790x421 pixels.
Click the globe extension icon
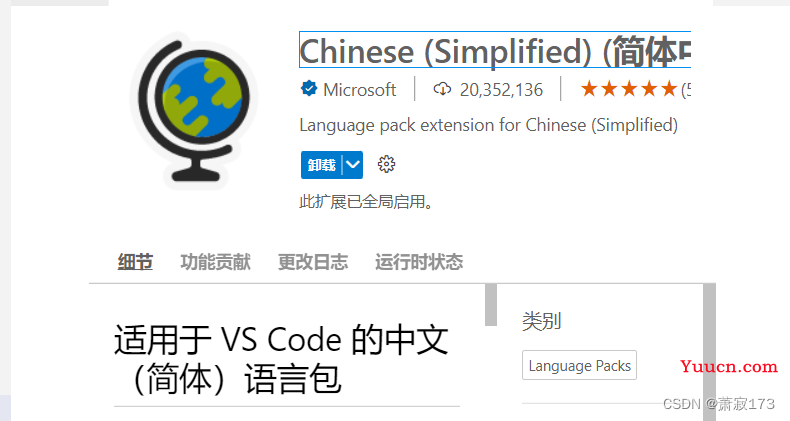pyautogui.click(x=194, y=110)
